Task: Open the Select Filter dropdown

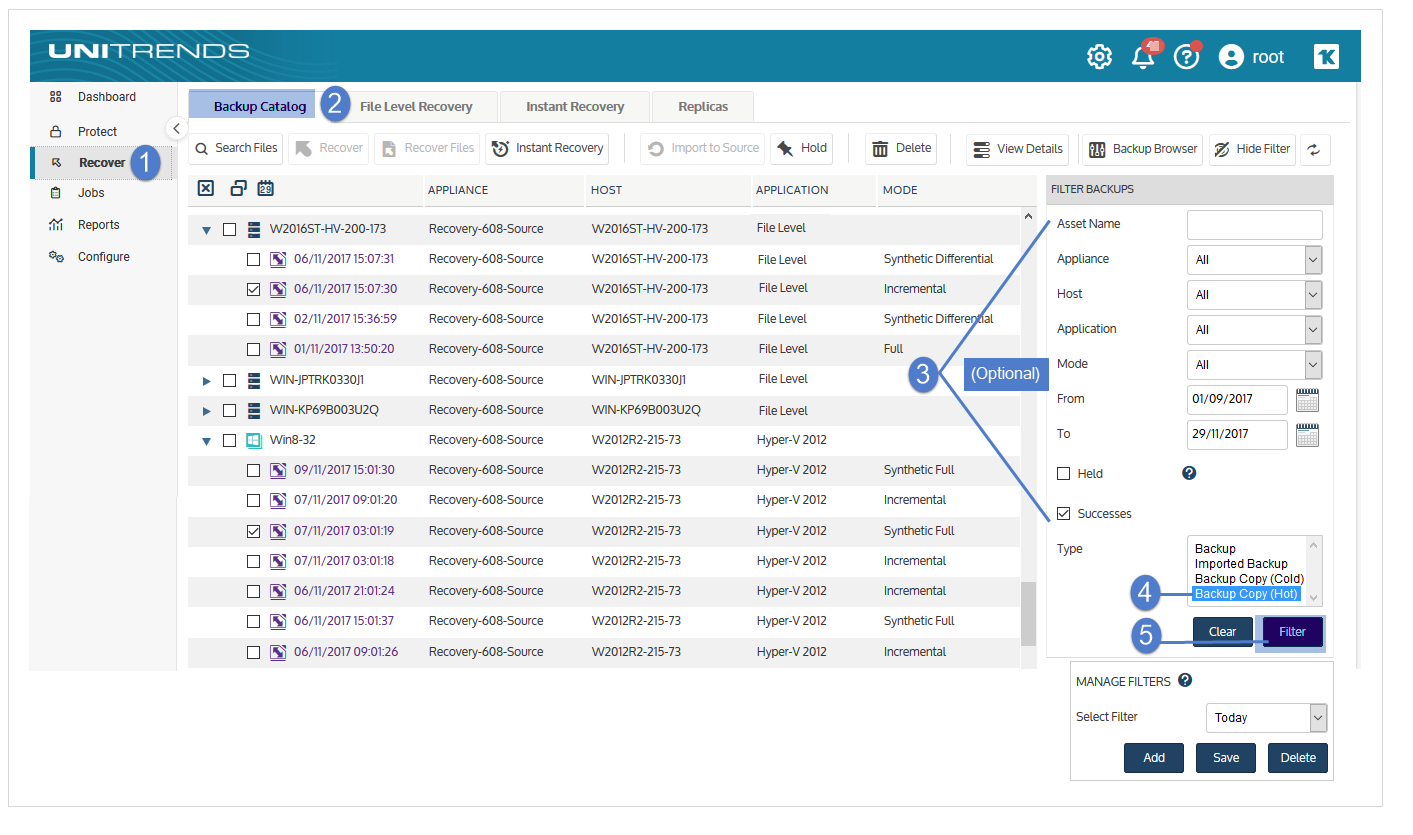Action: click(x=1266, y=718)
